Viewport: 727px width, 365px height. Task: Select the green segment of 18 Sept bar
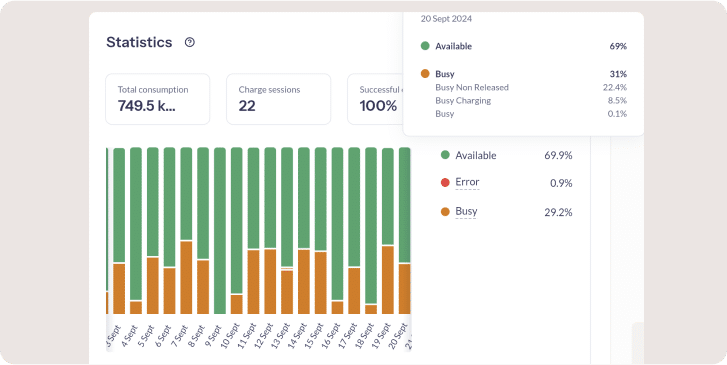pyautogui.click(x=371, y=225)
